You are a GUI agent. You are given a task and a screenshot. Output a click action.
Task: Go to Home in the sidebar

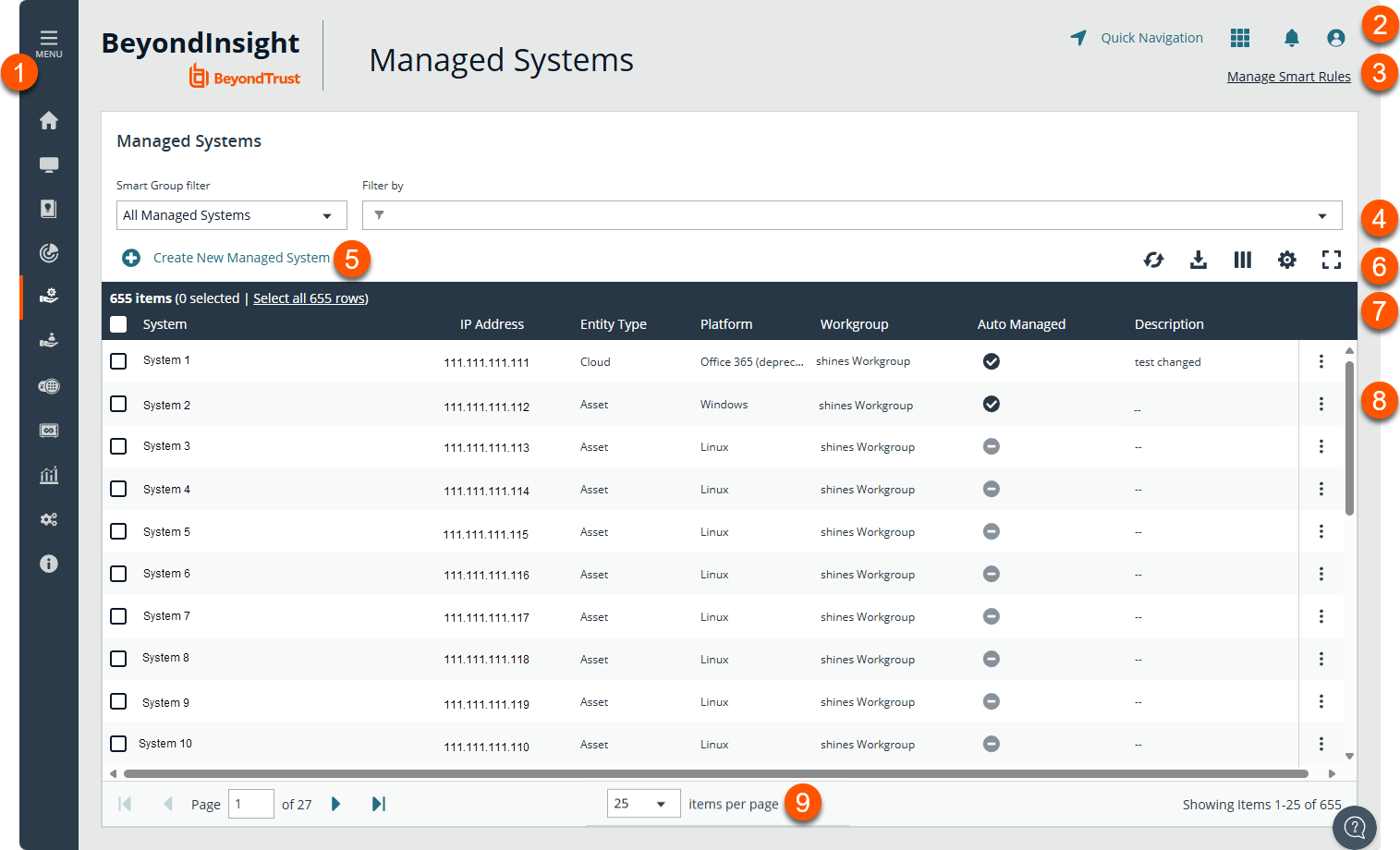(x=49, y=120)
